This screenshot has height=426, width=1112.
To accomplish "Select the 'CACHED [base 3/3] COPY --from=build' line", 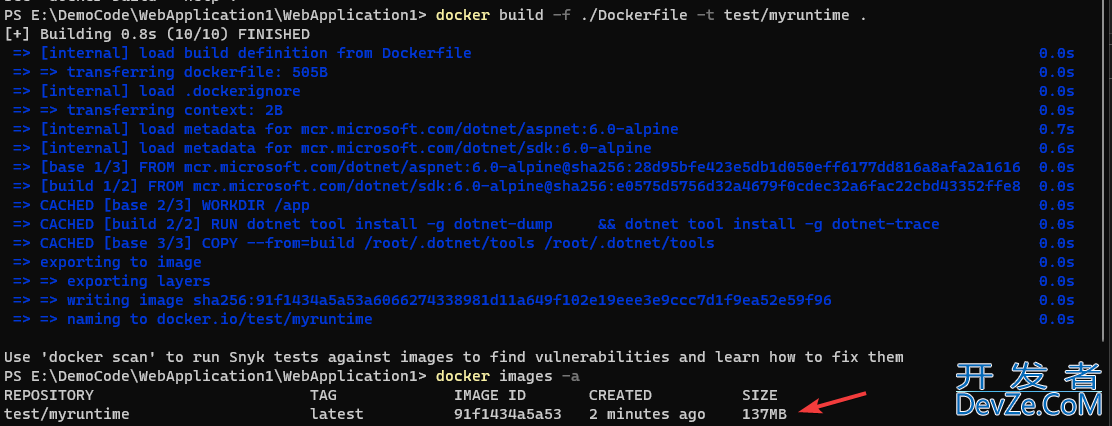I will [x=363, y=244].
